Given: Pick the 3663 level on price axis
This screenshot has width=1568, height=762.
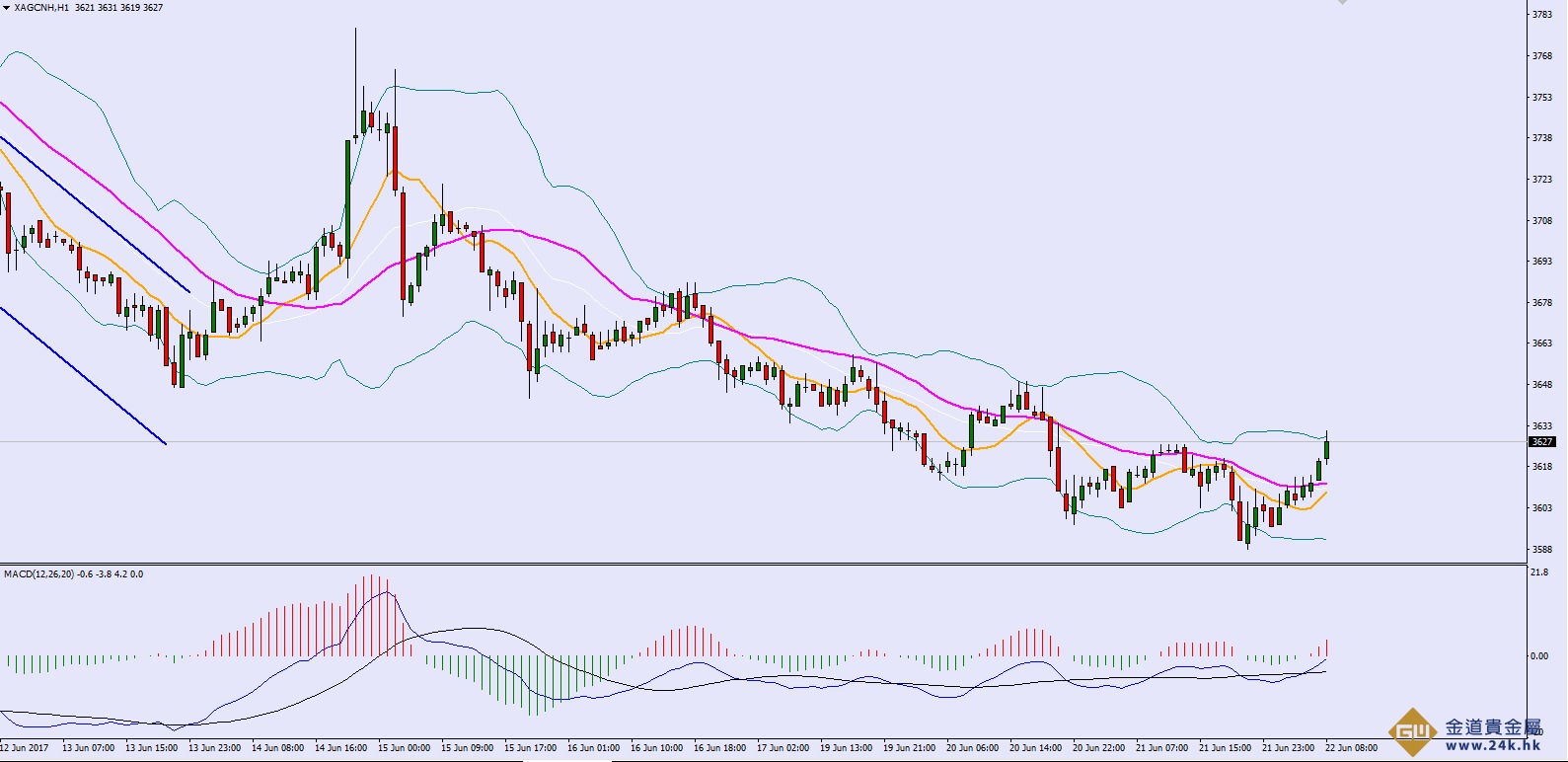Looking at the screenshot, I should [x=1542, y=343].
